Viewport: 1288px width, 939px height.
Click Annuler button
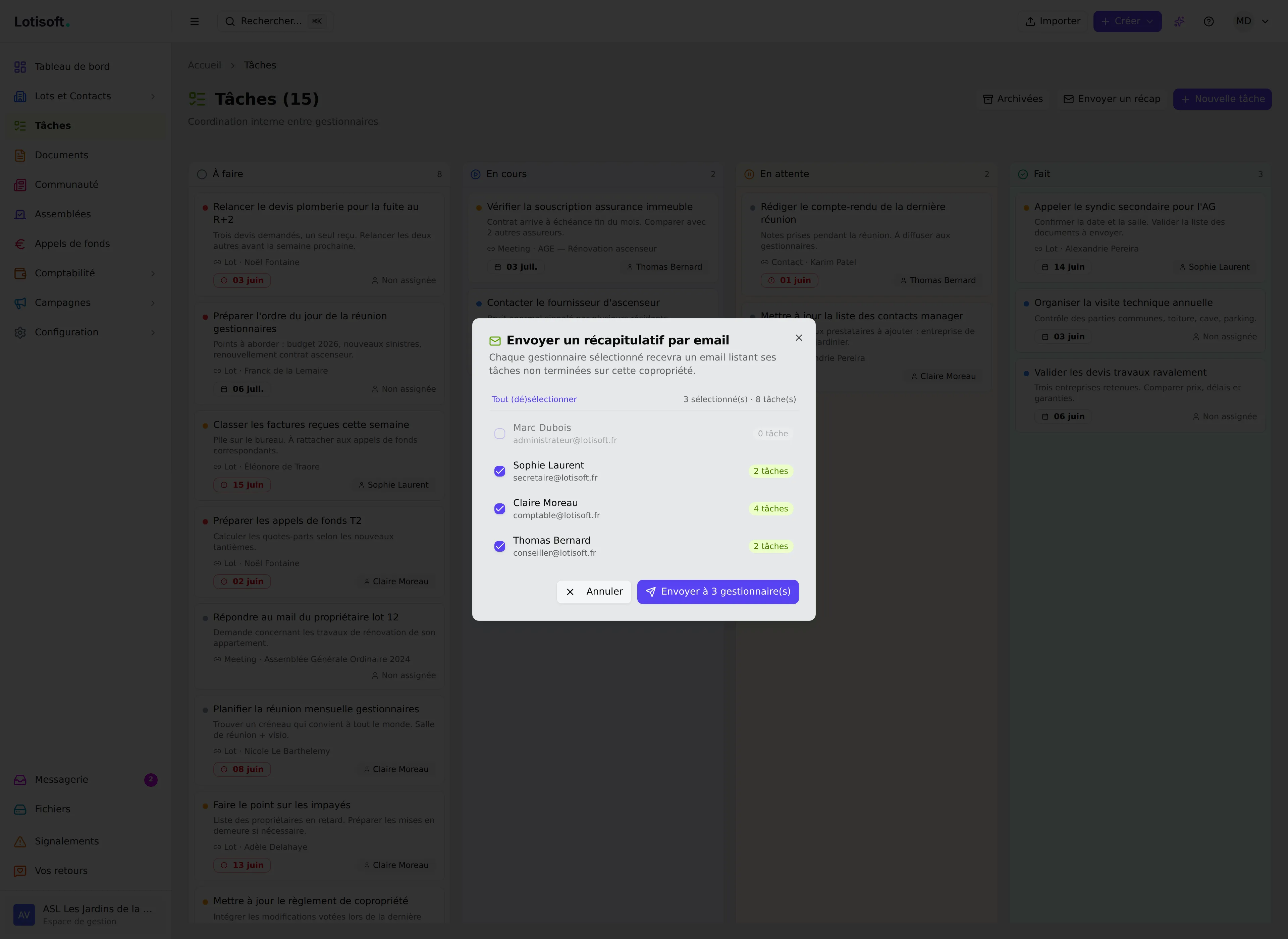click(x=594, y=592)
